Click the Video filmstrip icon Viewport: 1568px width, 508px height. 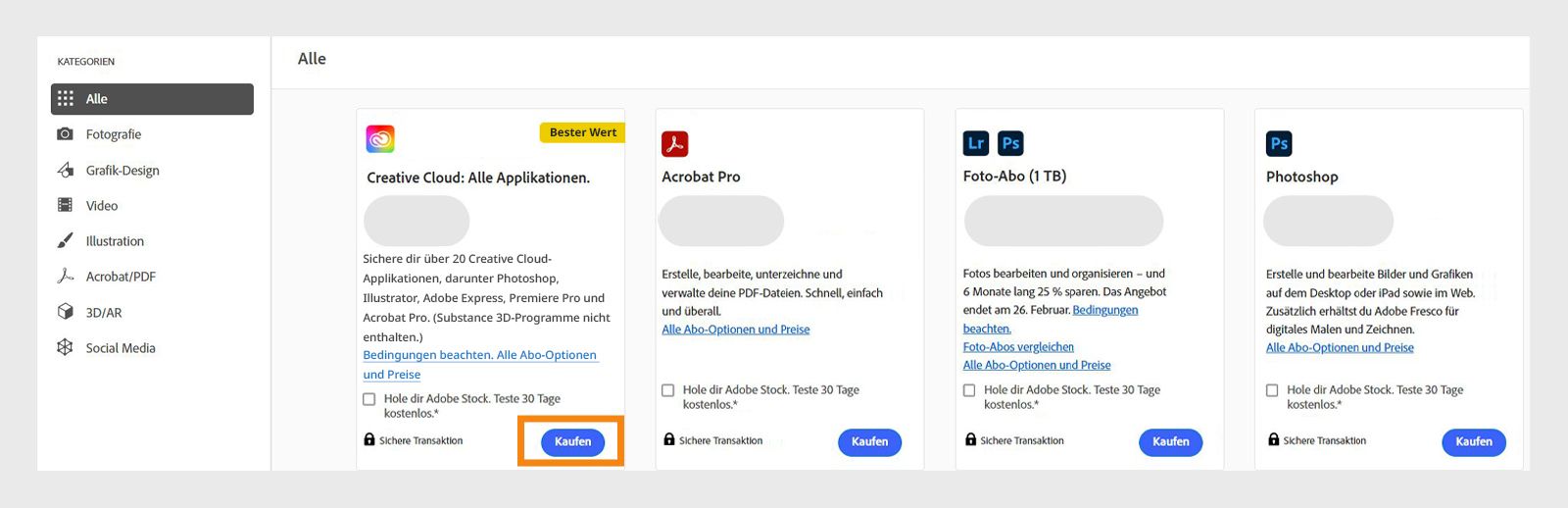(65, 205)
